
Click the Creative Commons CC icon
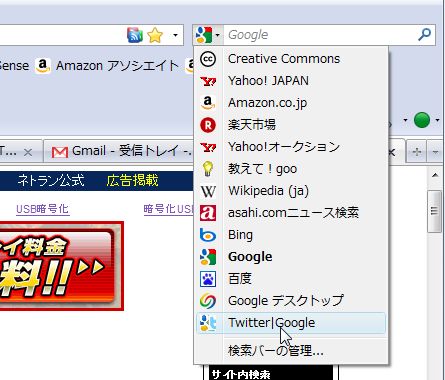(x=208, y=59)
